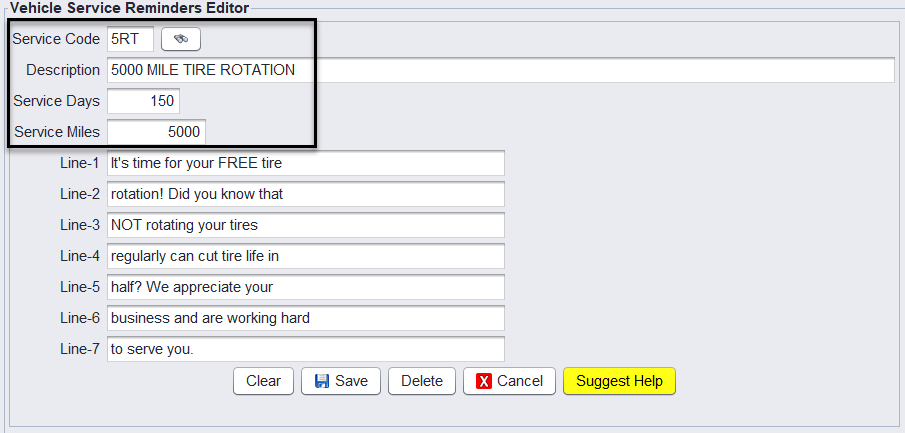The image size is (905, 433).
Task: Click the red X Cancel icon
Action: [x=484, y=381]
